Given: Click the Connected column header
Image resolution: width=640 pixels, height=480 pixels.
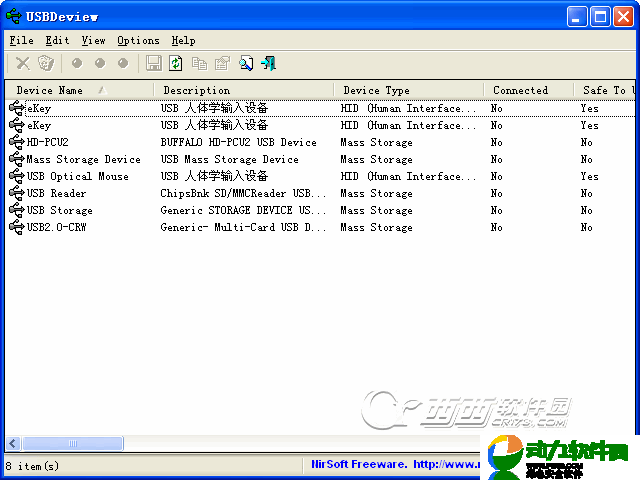Looking at the screenshot, I should (x=520, y=90).
